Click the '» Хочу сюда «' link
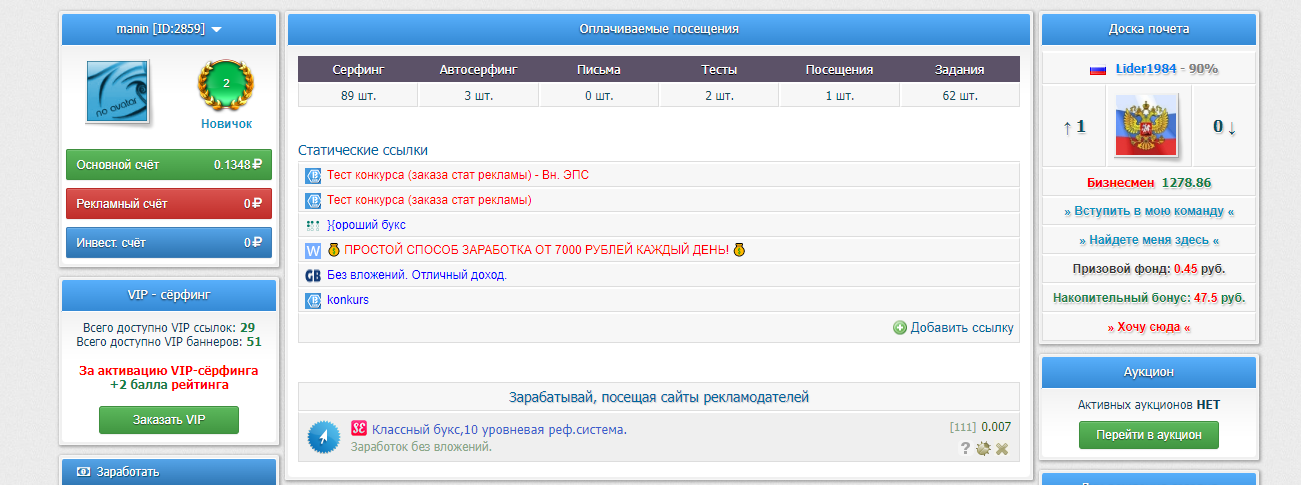 point(1148,327)
